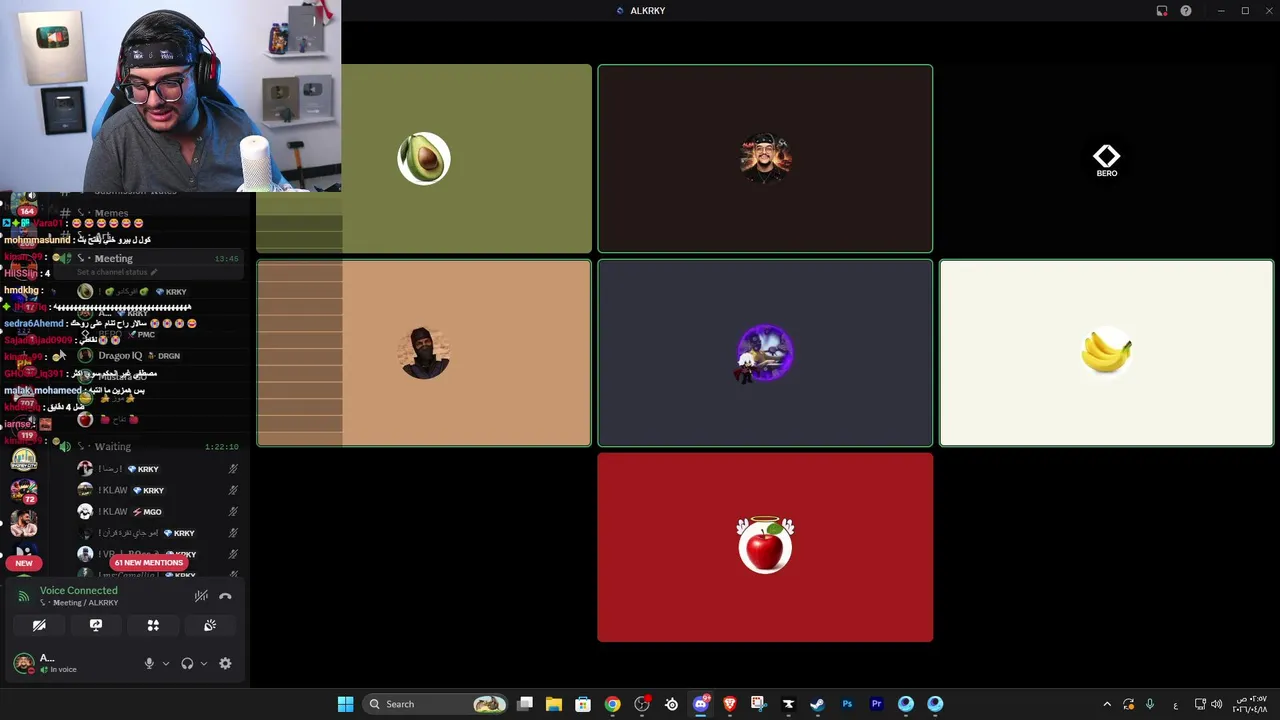Image resolution: width=1280 pixels, height=720 pixels.
Task: Open Discord user settings gear
Action: click(x=225, y=663)
